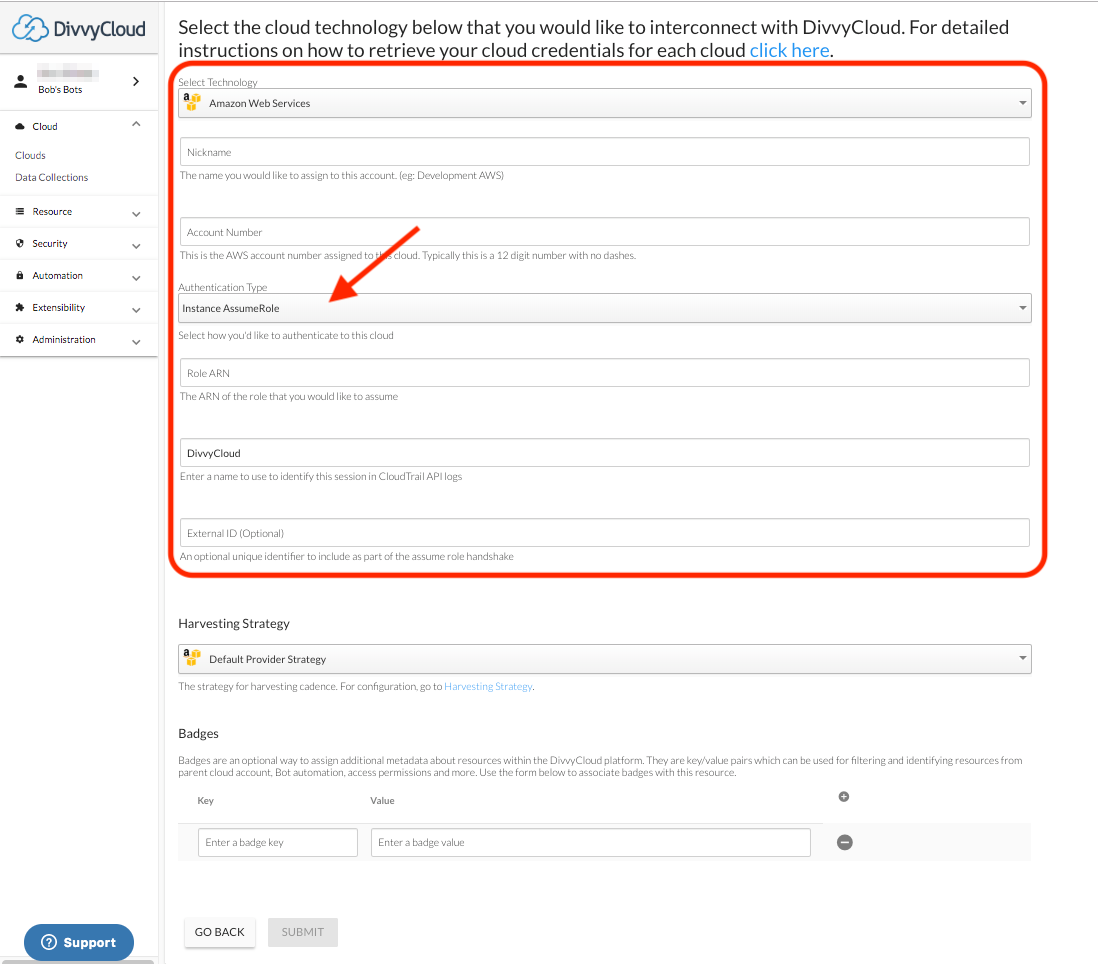Follow the 'click here' credentials link
The image size is (1098, 964).
pyautogui.click(x=789, y=50)
